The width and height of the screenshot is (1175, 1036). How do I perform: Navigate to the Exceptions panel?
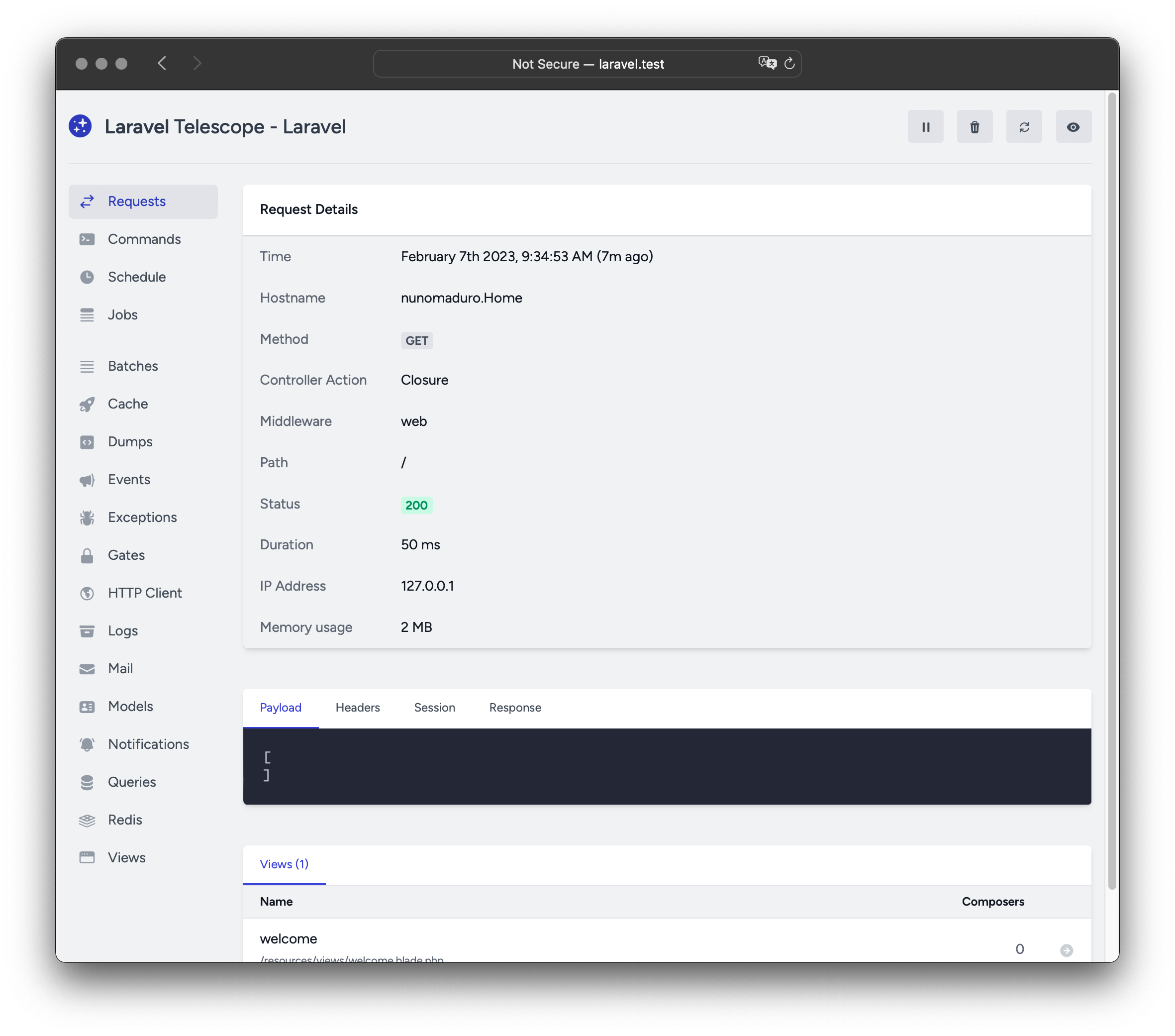pos(142,517)
